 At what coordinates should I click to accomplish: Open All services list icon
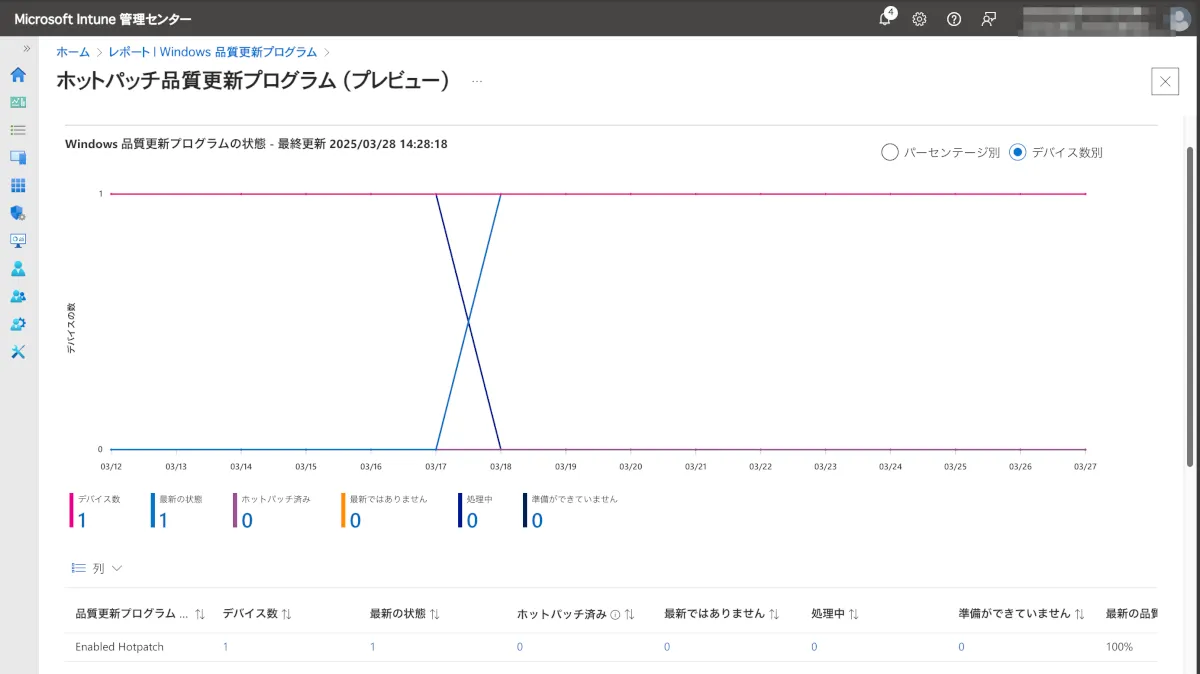click(18, 130)
